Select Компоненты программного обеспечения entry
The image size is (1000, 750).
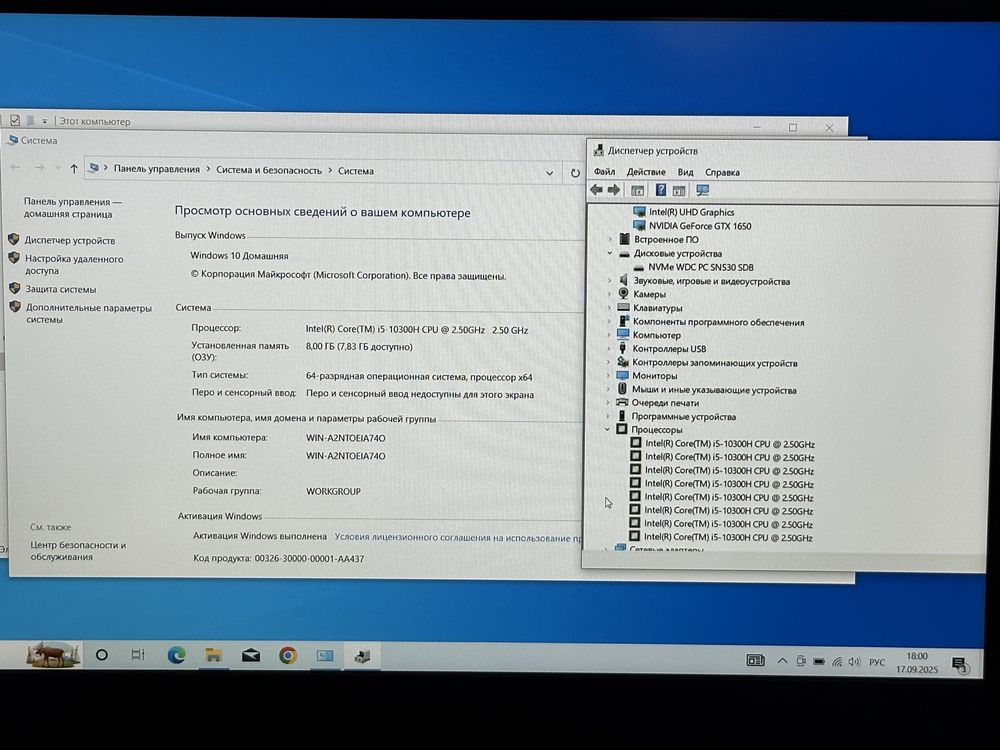[x=718, y=322]
